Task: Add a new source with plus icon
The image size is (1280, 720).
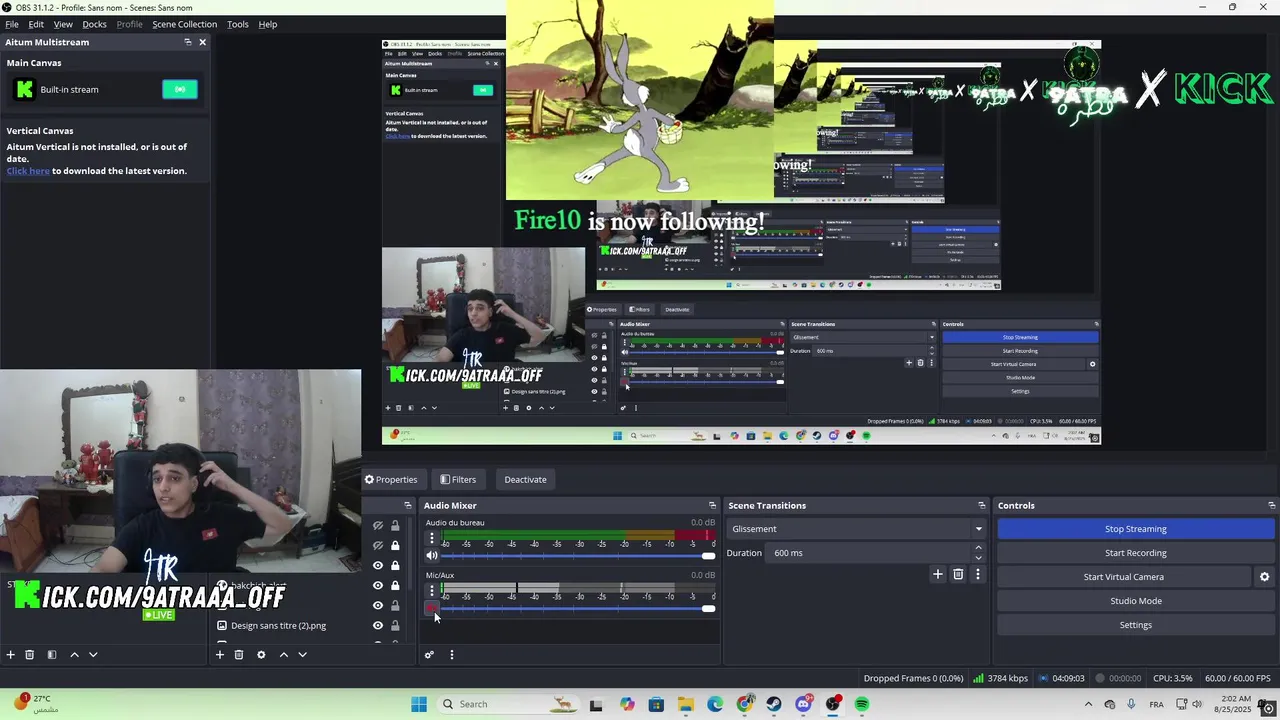Action: [220, 655]
